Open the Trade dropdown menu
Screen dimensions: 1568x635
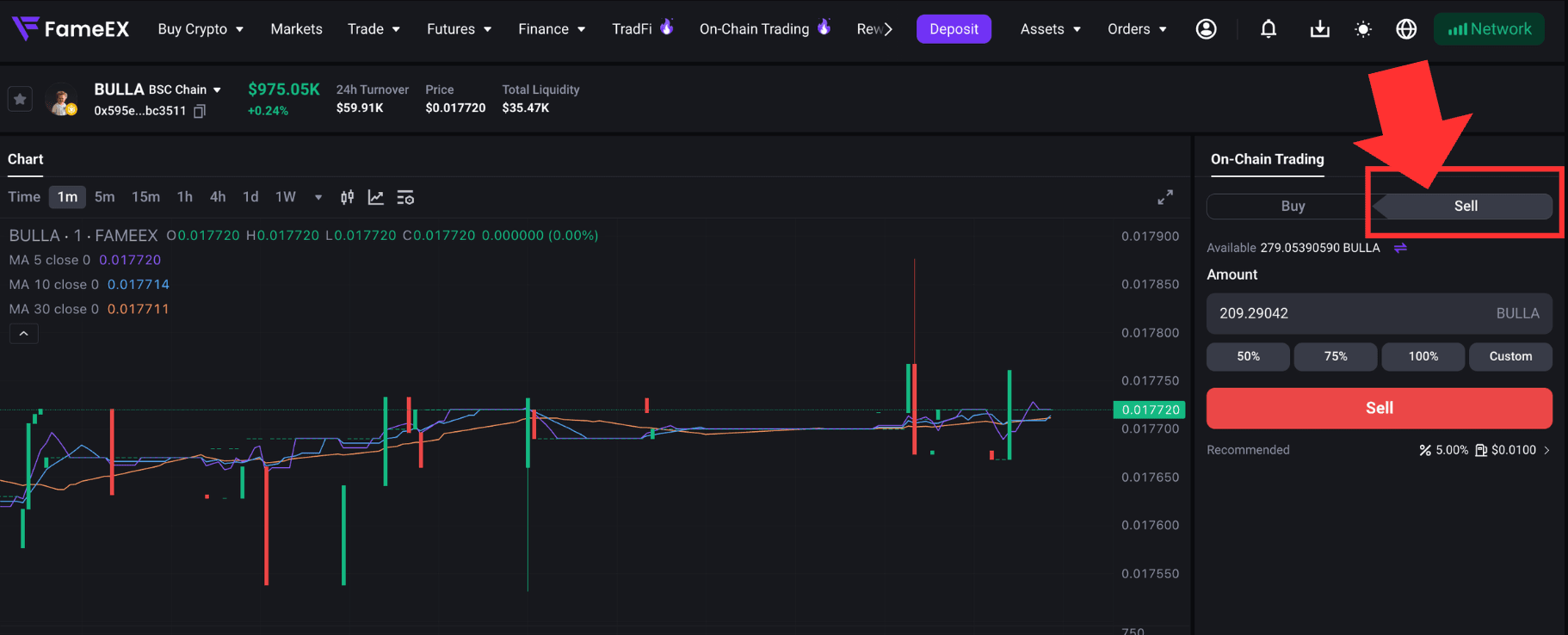pyautogui.click(x=373, y=29)
